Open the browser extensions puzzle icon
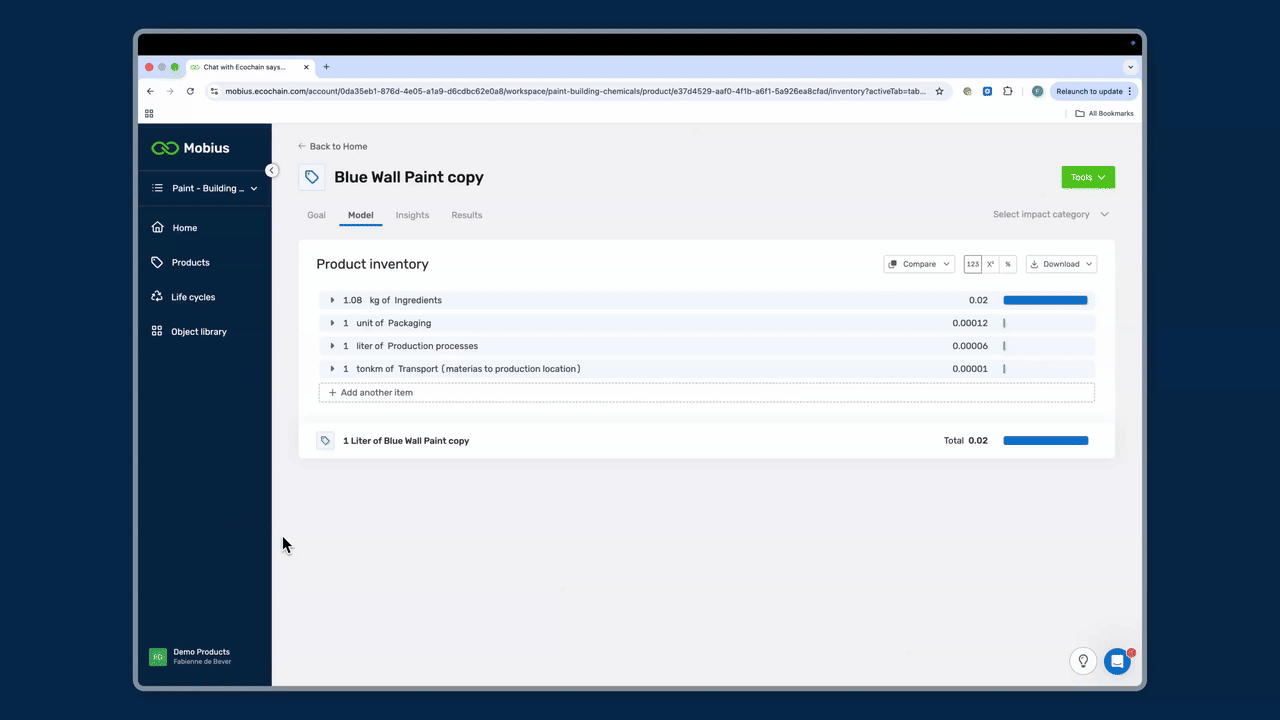The width and height of the screenshot is (1280, 720). [x=1007, y=91]
